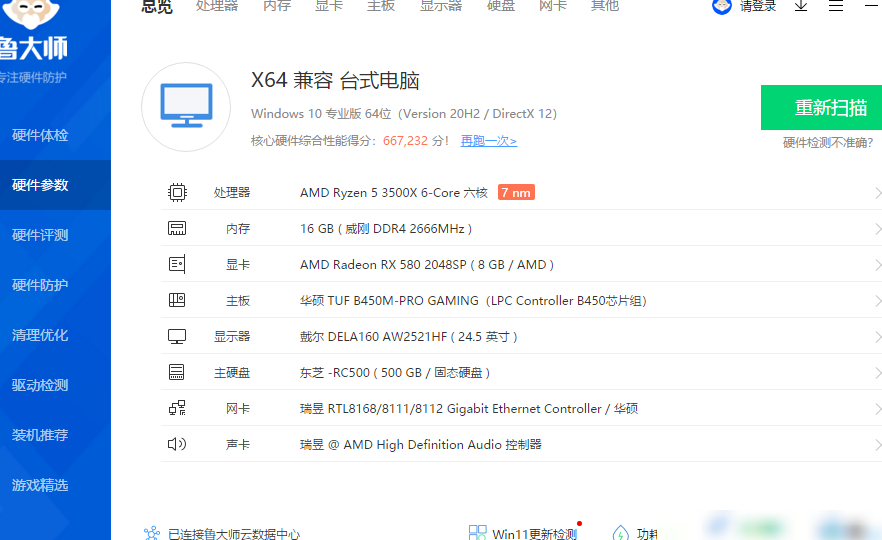Screen dimensions: 882x540
Task: Switch to the 硬盘 tab
Action: pyautogui.click(x=501, y=6)
